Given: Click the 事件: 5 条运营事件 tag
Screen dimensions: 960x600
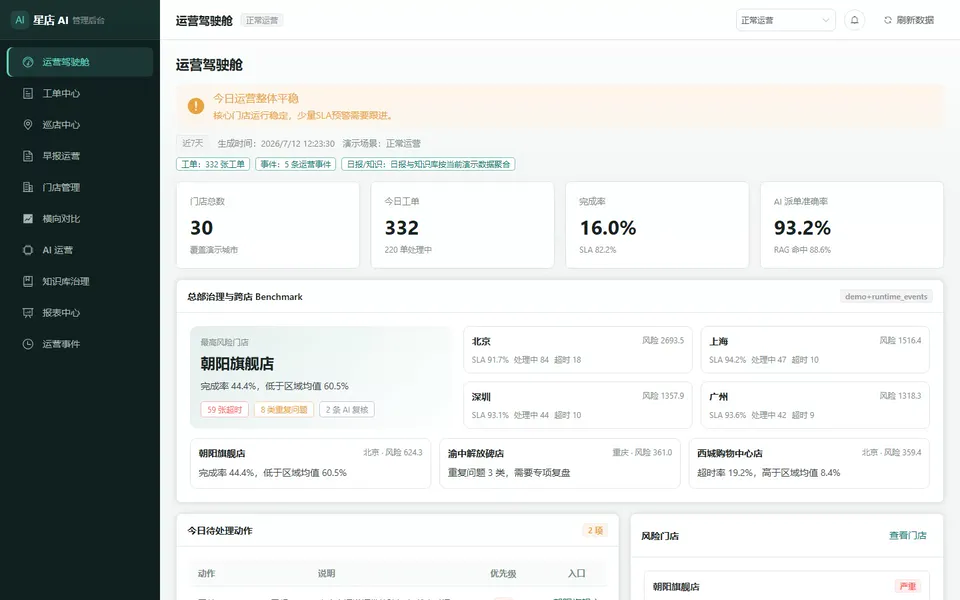Looking at the screenshot, I should pos(295,164).
